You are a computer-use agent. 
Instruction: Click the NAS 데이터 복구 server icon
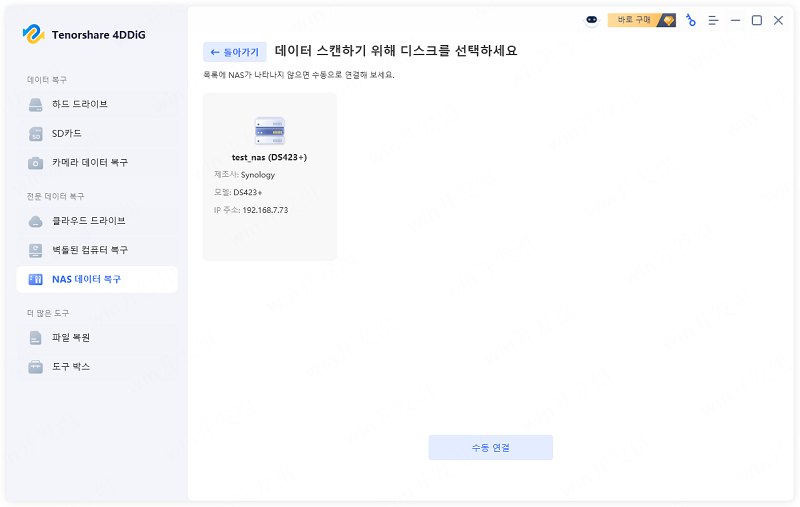click(35, 280)
